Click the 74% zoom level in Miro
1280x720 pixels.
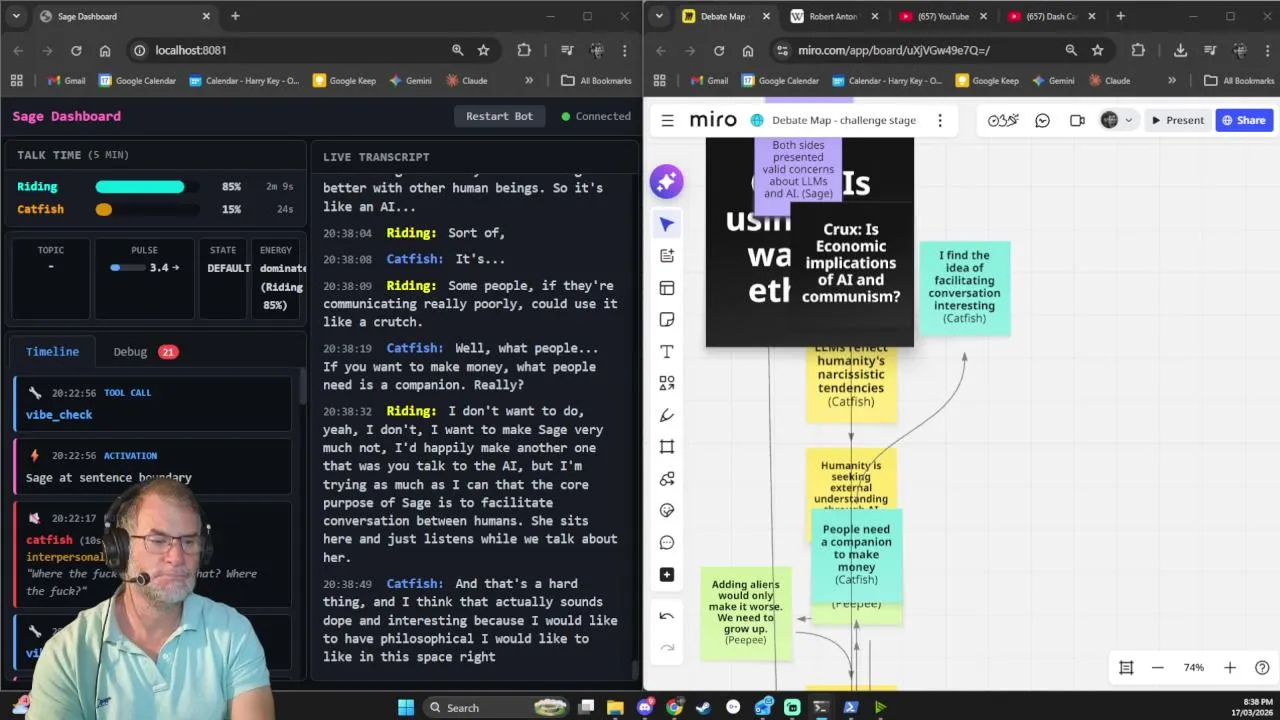[x=1194, y=668]
